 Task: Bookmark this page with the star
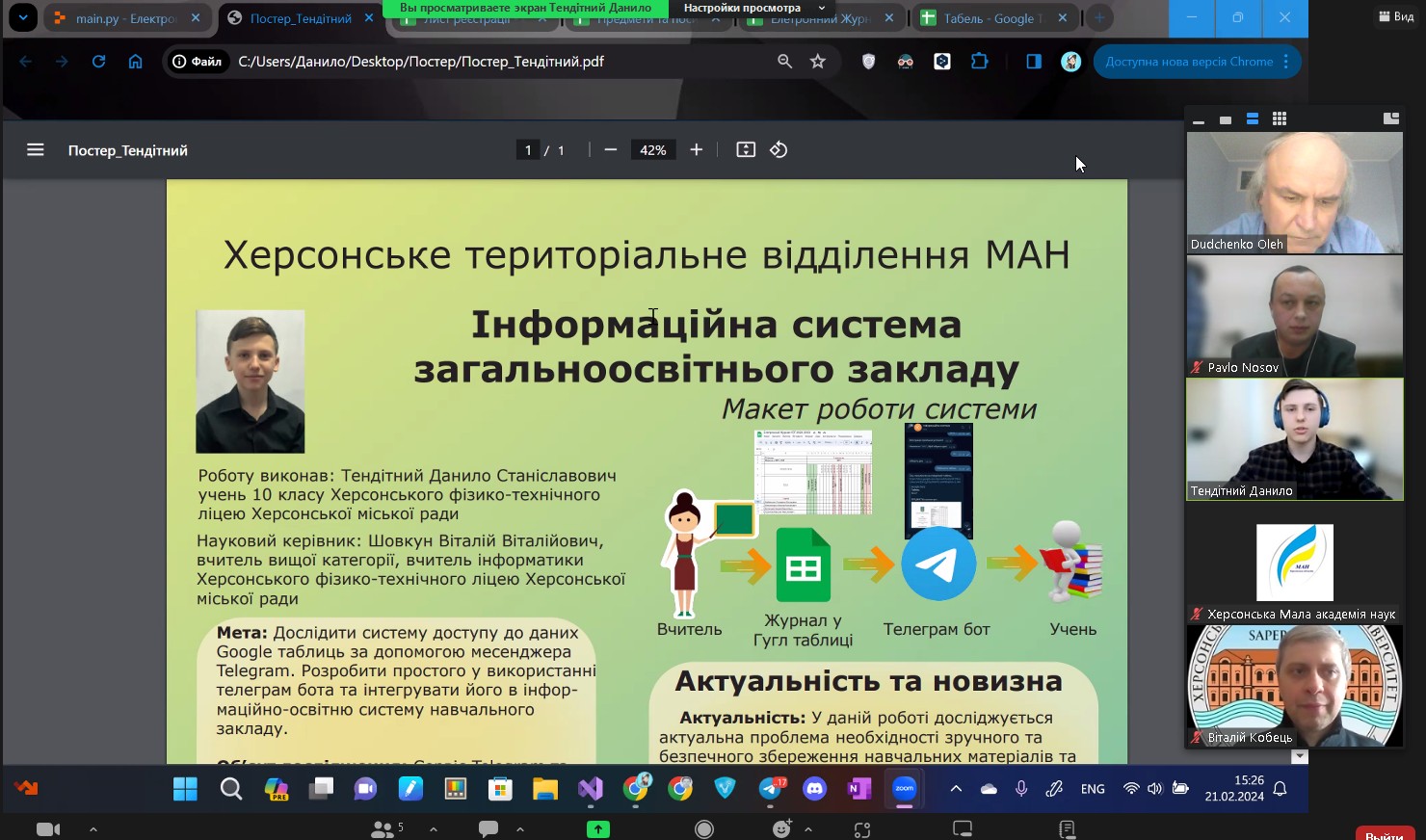tap(818, 62)
